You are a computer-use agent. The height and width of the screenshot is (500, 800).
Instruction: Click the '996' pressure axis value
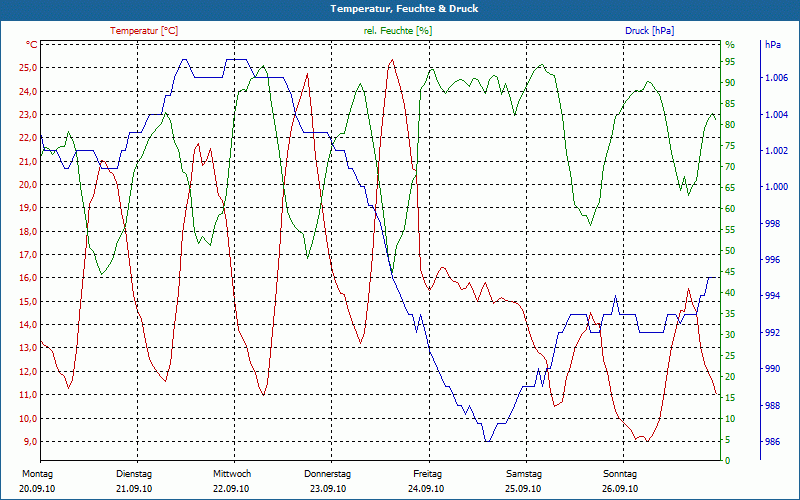772,260
